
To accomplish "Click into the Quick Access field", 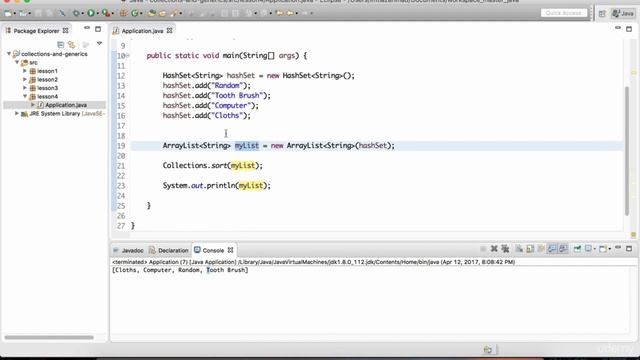I will pyautogui.click(x=564, y=13).
